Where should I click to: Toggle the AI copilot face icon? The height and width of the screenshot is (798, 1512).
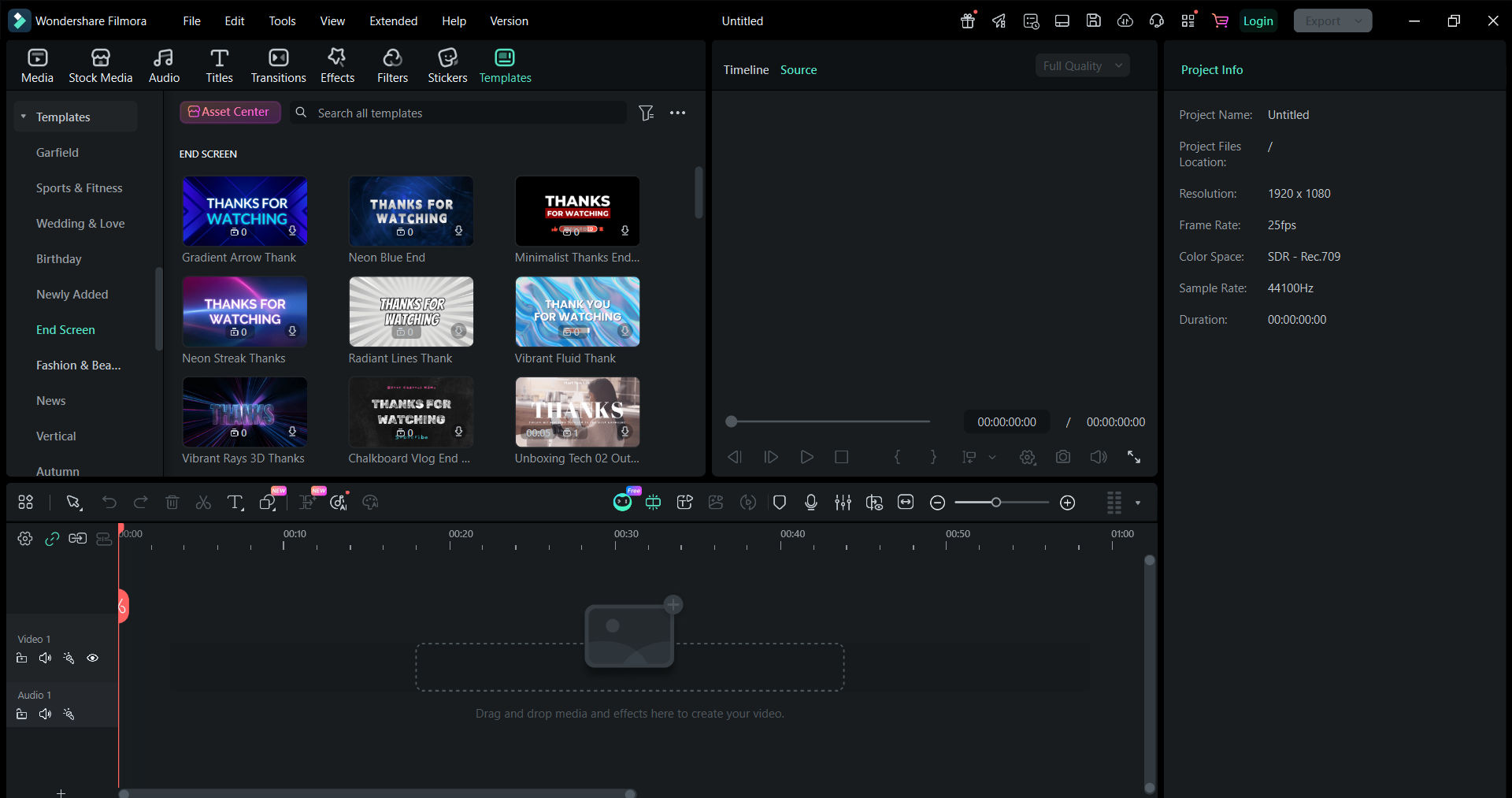click(x=623, y=502)
